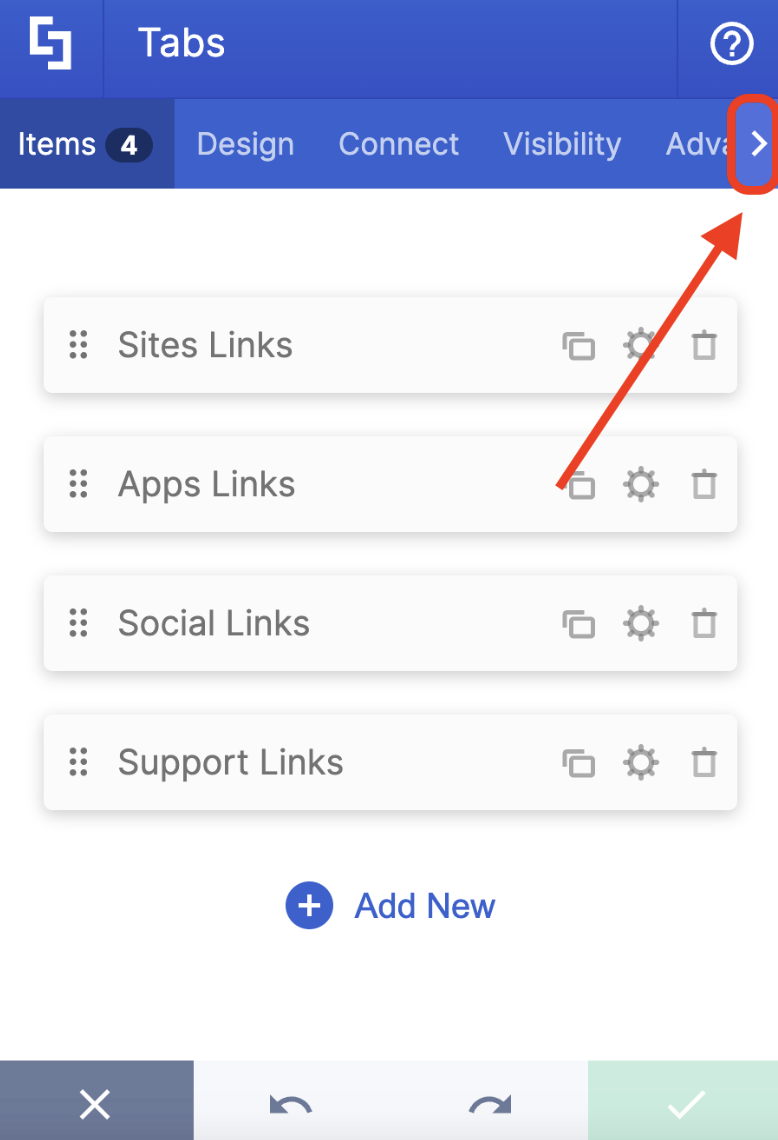Delete the Social Links item
Viewport: 778px width, 1140px height.
(704, 624)
